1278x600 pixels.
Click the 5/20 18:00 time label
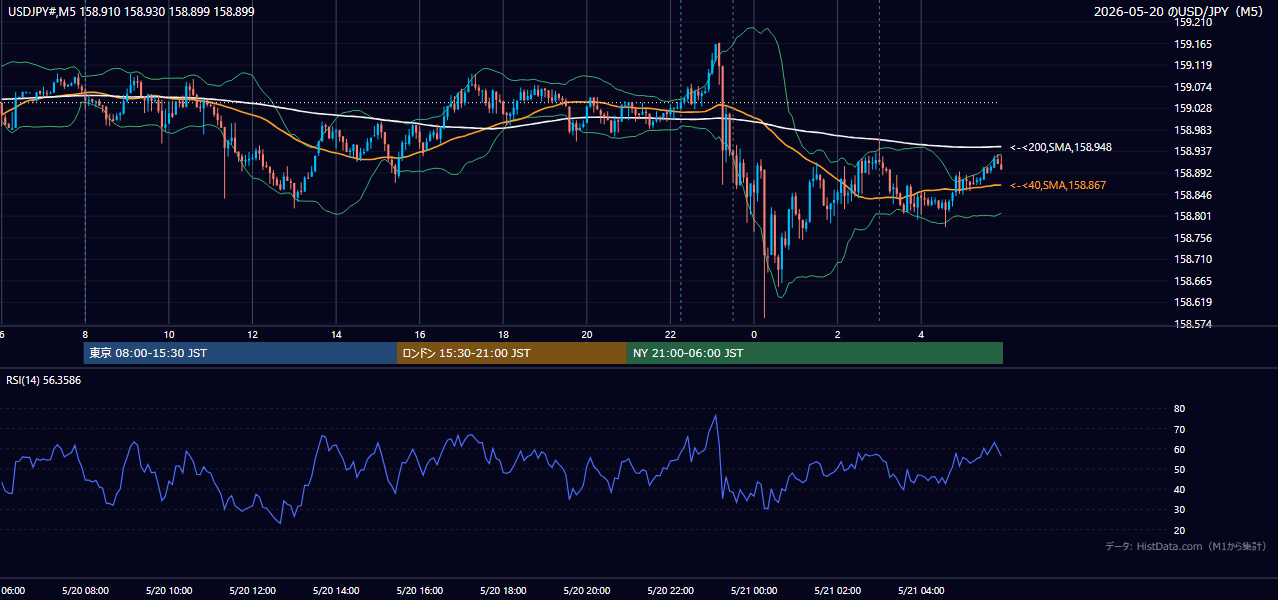[x=503, y=591]
